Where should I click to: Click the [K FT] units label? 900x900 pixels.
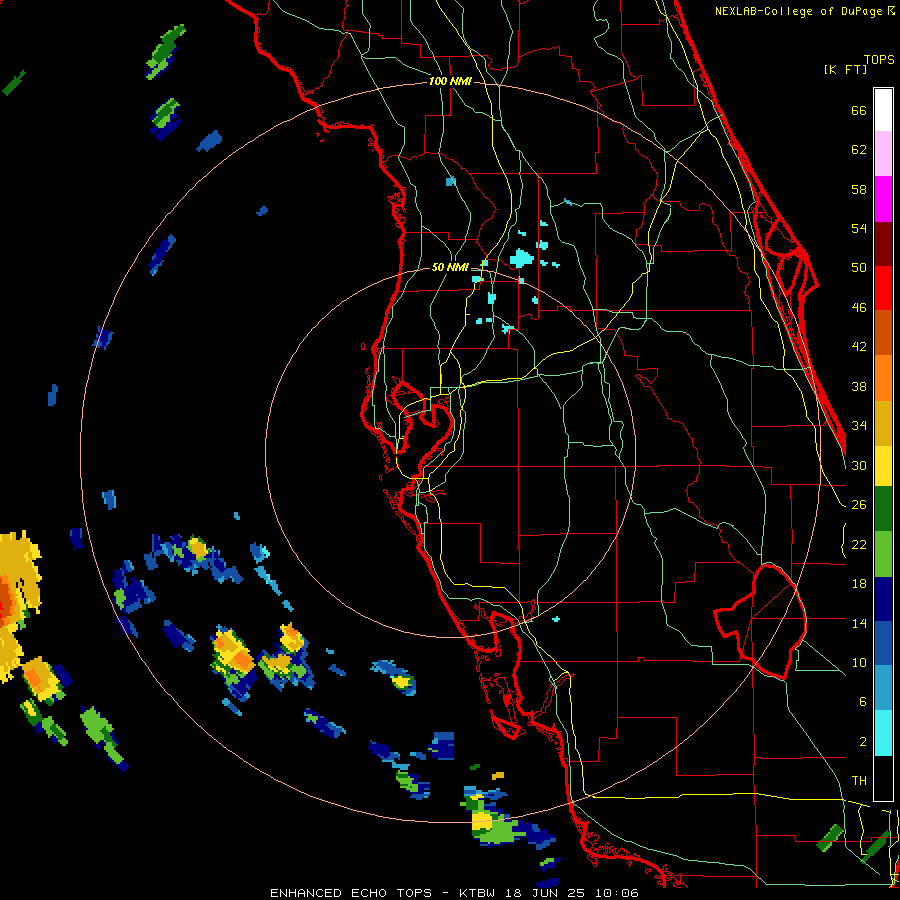pyautogui.click(x=845, y=70)
